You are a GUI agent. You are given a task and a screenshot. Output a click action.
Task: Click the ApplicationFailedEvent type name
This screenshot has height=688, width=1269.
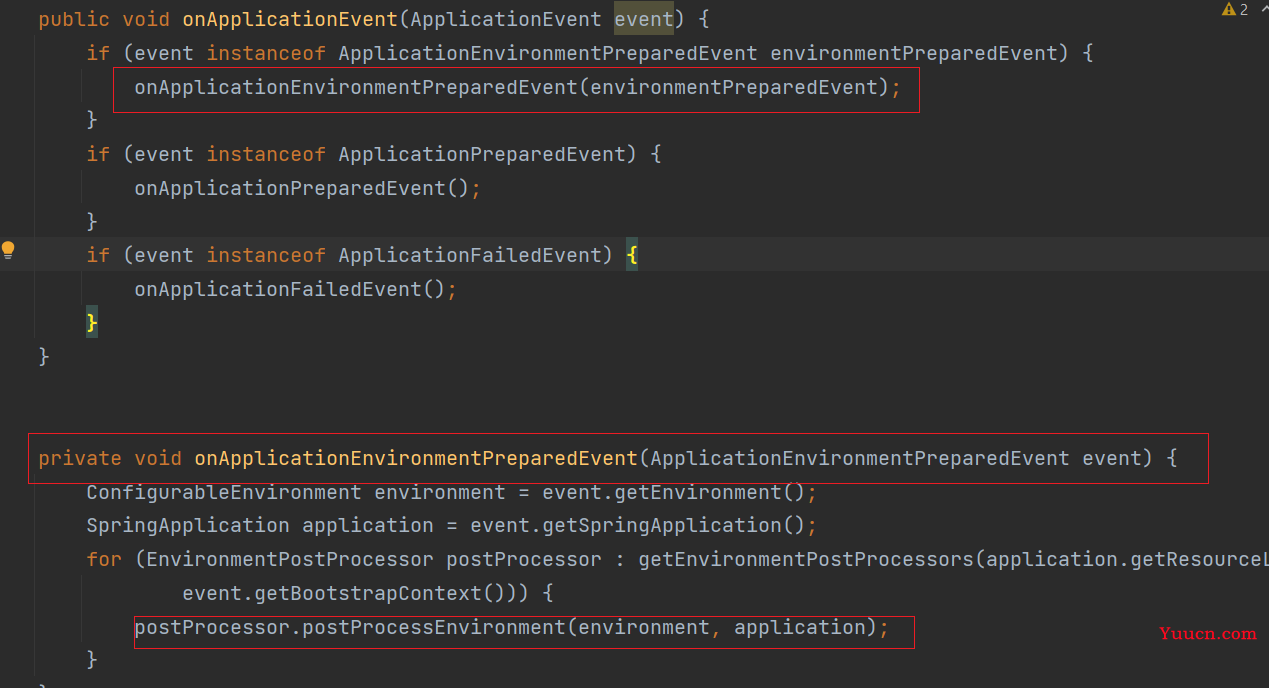[470, 255]
